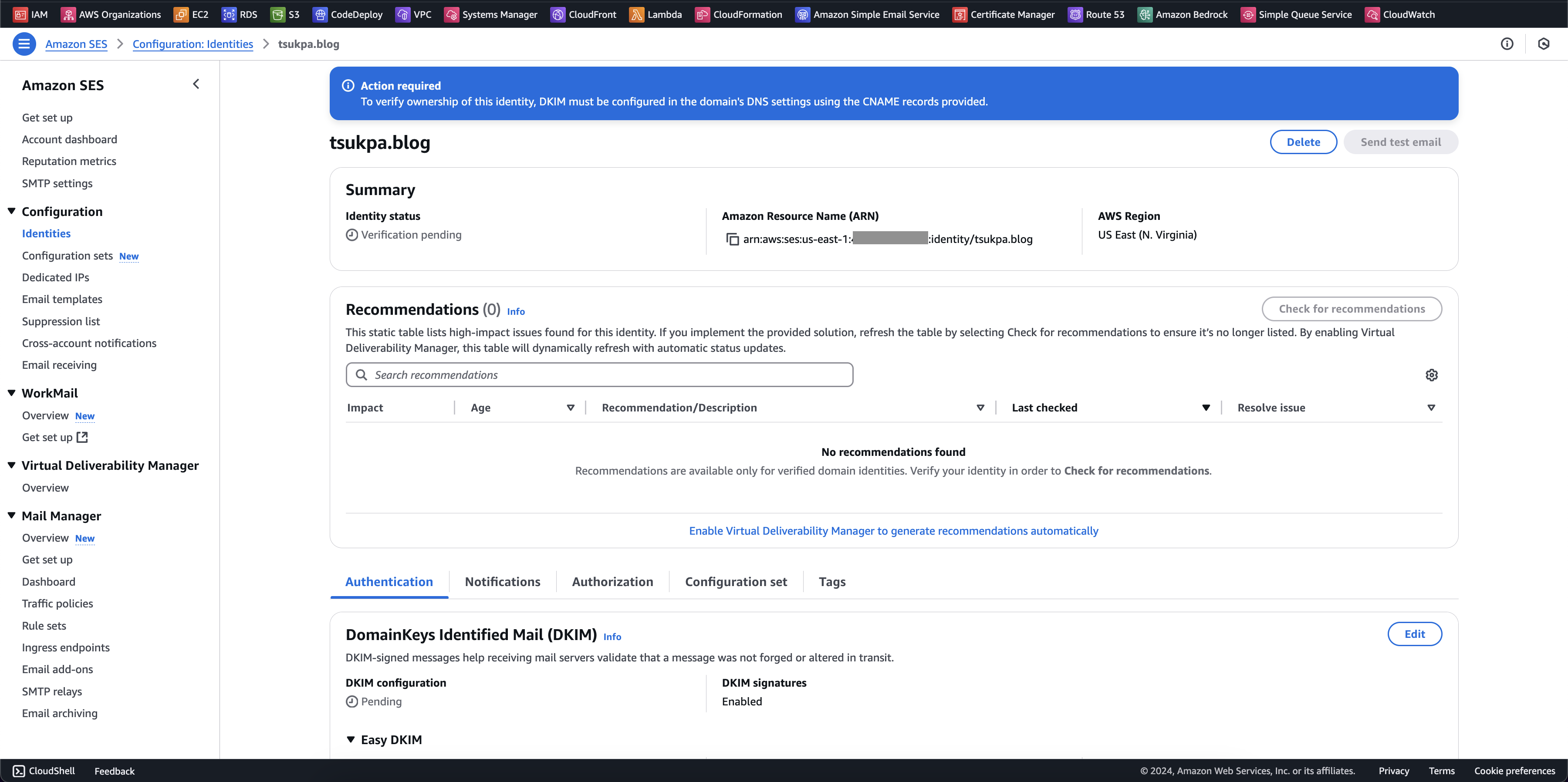The width and height of the screenshot is (1568, 782).
Task: Open the IAM service shortcut icon
Action: point(20,15)
